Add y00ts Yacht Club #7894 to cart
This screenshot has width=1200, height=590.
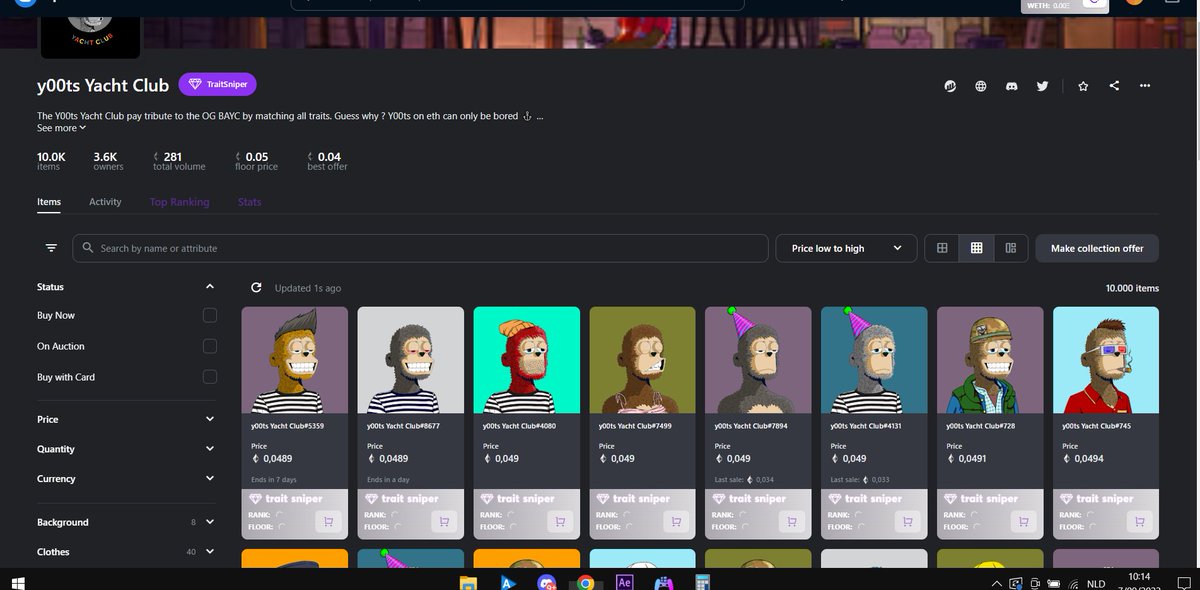click(791, 521)
